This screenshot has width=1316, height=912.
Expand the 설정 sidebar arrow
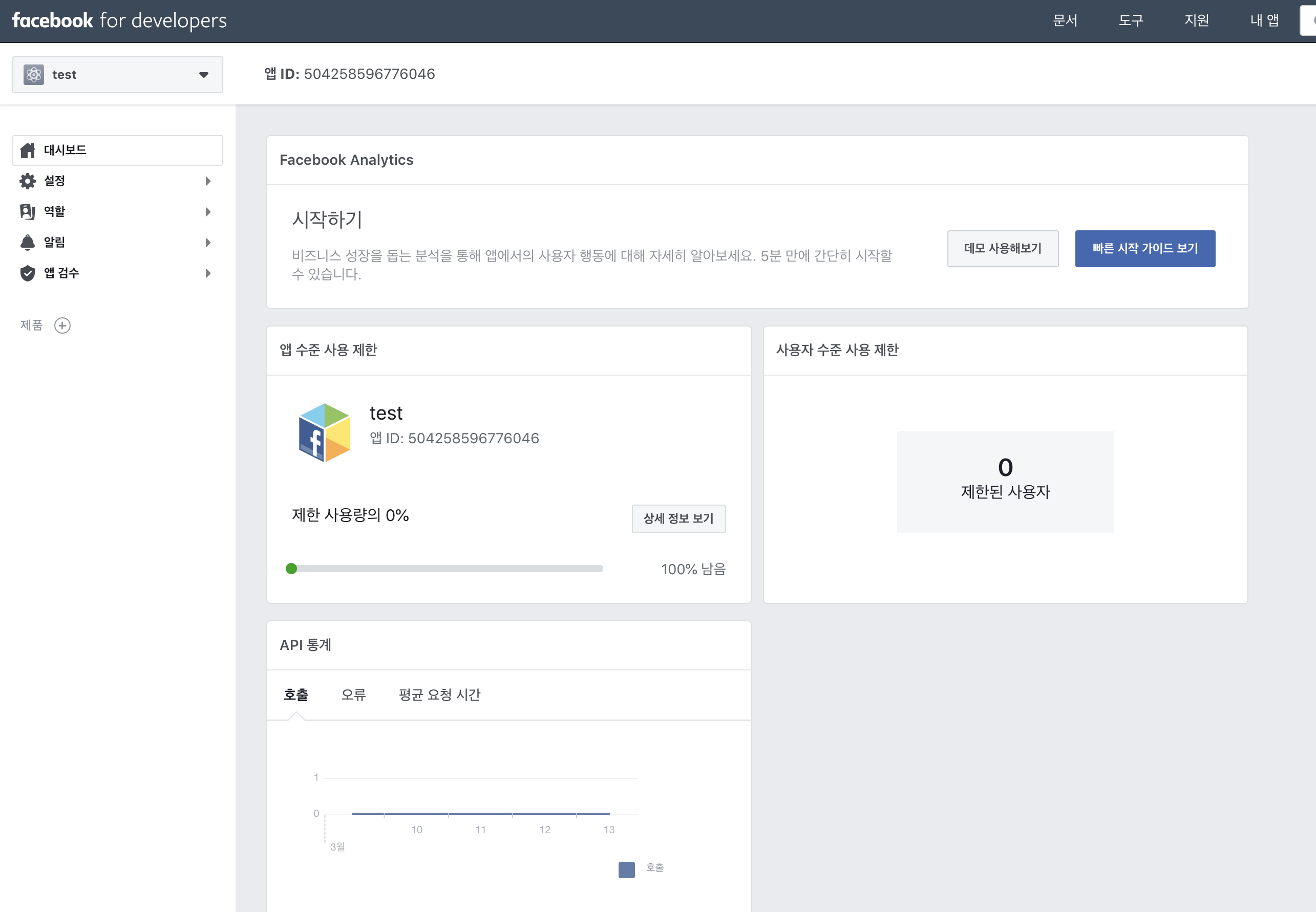click(x=208, y=181)
